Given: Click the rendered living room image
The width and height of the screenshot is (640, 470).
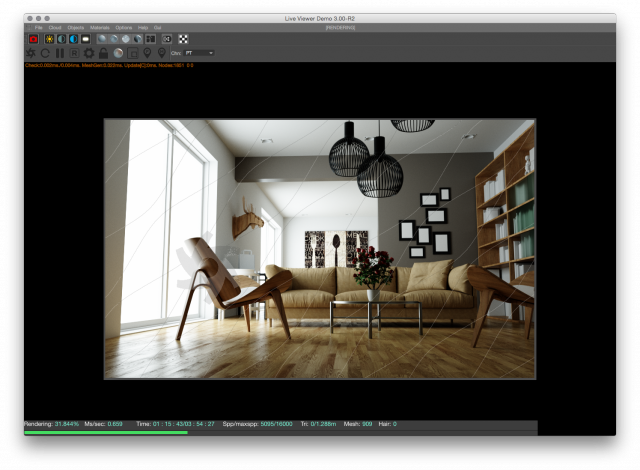Looking at the screenshot, I should tap(320, 249).
